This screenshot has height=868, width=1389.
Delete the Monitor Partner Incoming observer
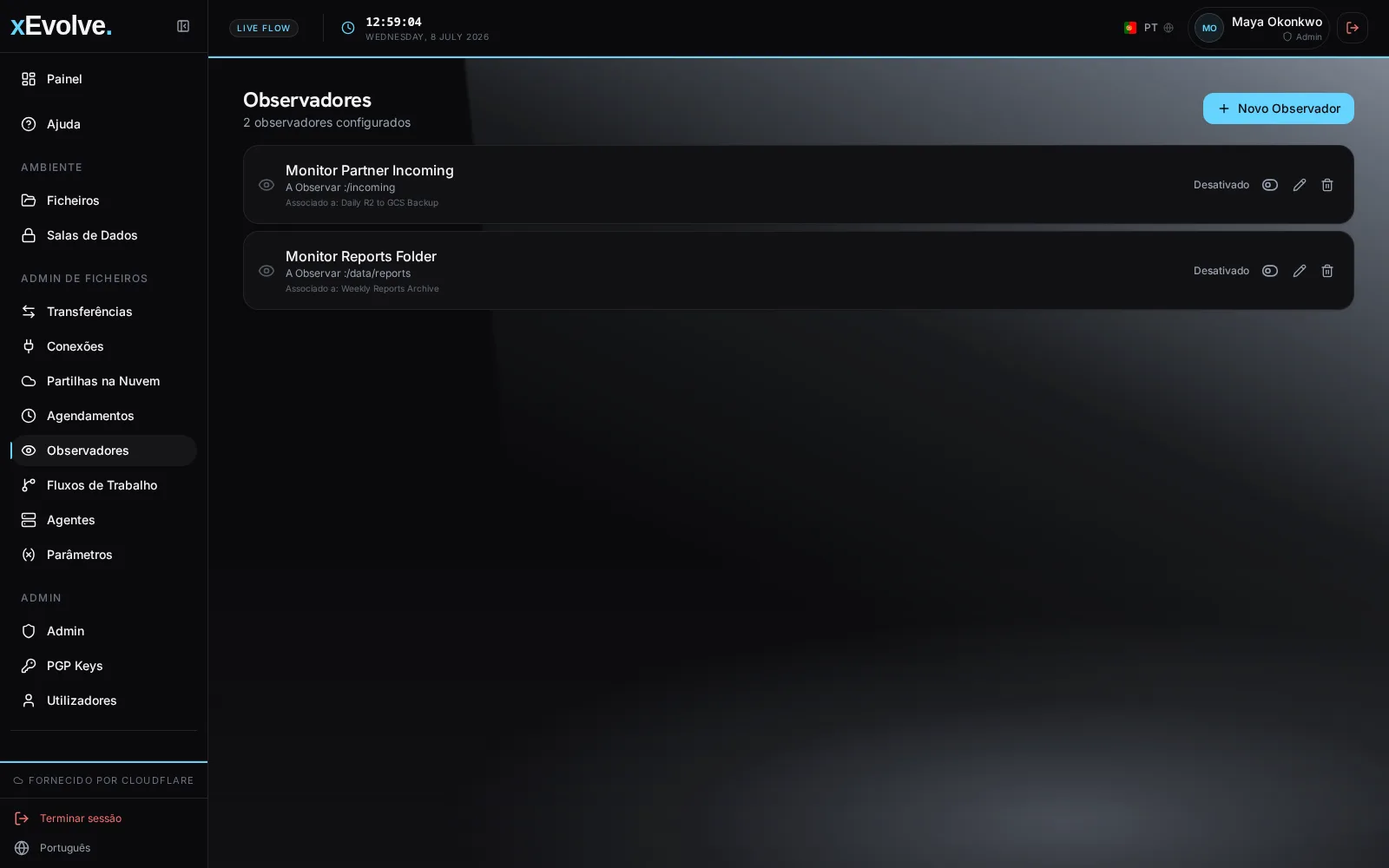(1327, 185)
